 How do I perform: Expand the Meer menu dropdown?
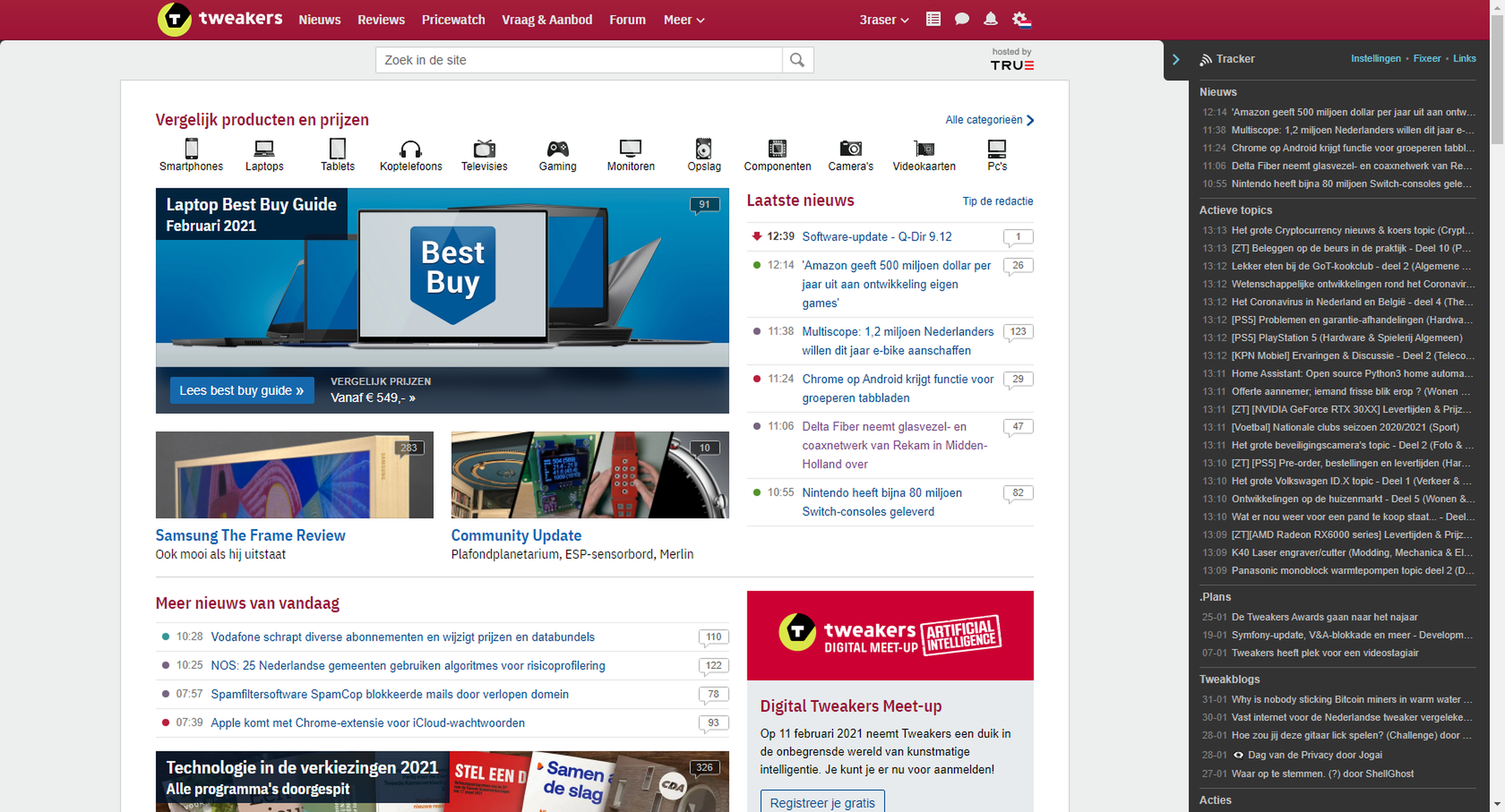683,20
